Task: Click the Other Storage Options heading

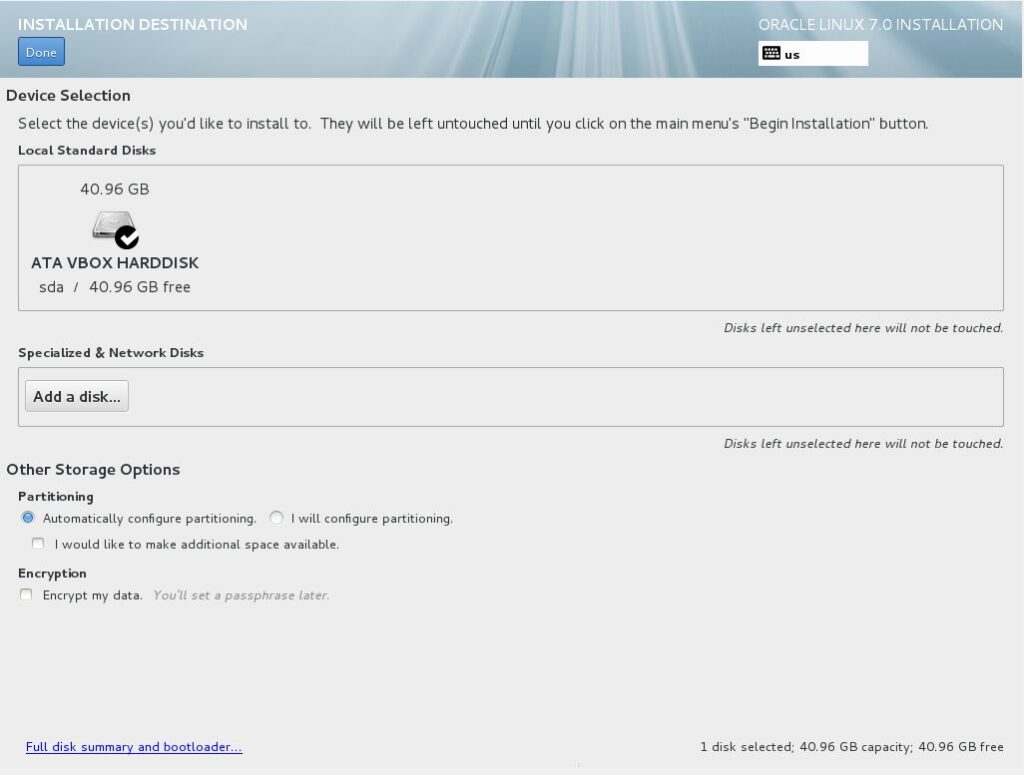Action: pyautogui.click(x=93, y=469)
